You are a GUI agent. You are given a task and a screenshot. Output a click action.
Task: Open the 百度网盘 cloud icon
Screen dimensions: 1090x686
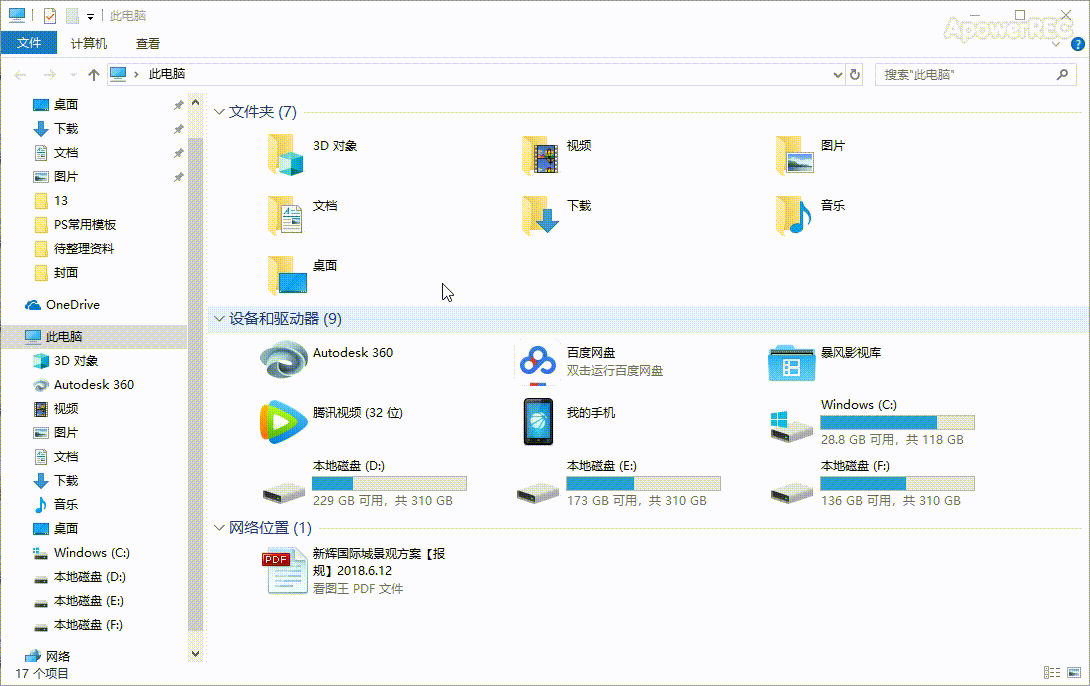[538, 361]
